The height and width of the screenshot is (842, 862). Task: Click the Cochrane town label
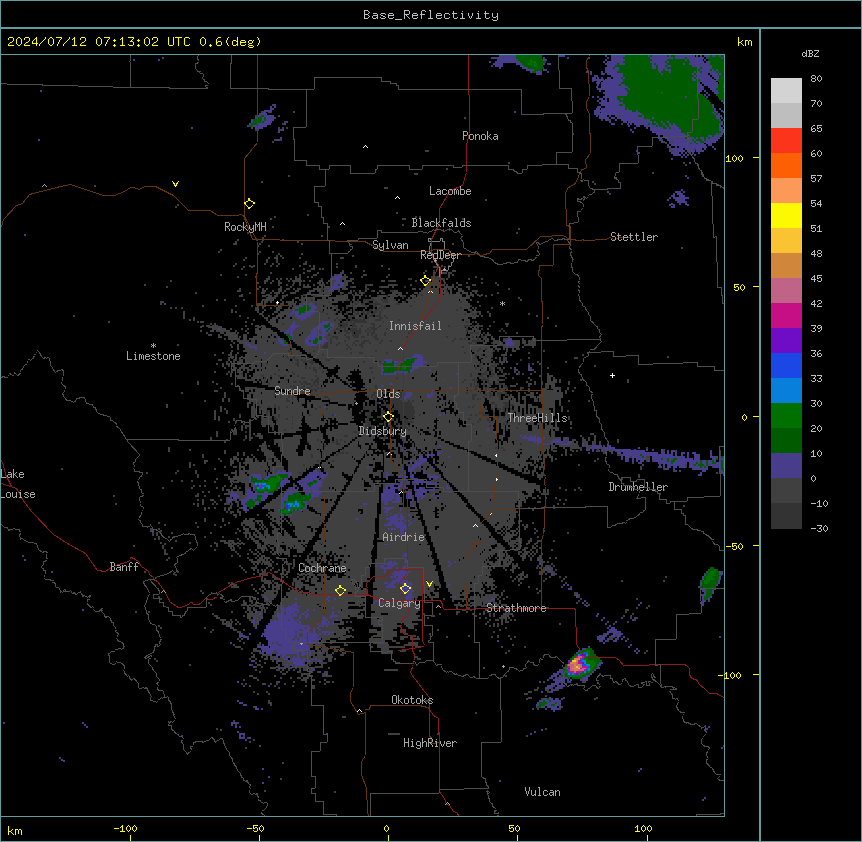[x=322, y=568]
